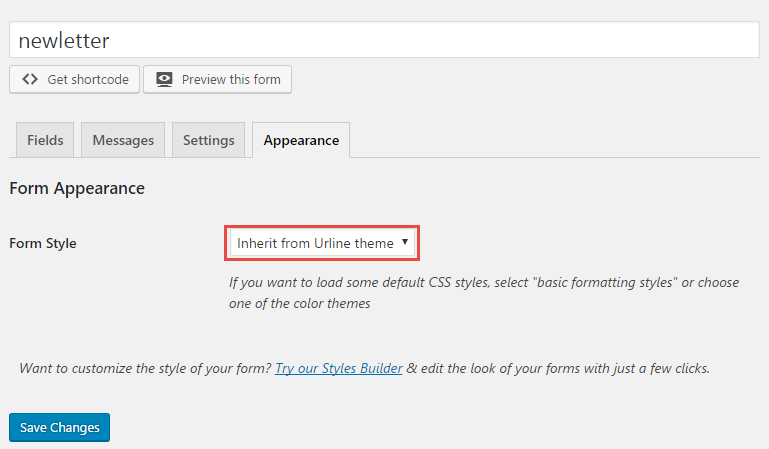
Task: Click the arrow on the Form Style select
Action: pos(405,242)
